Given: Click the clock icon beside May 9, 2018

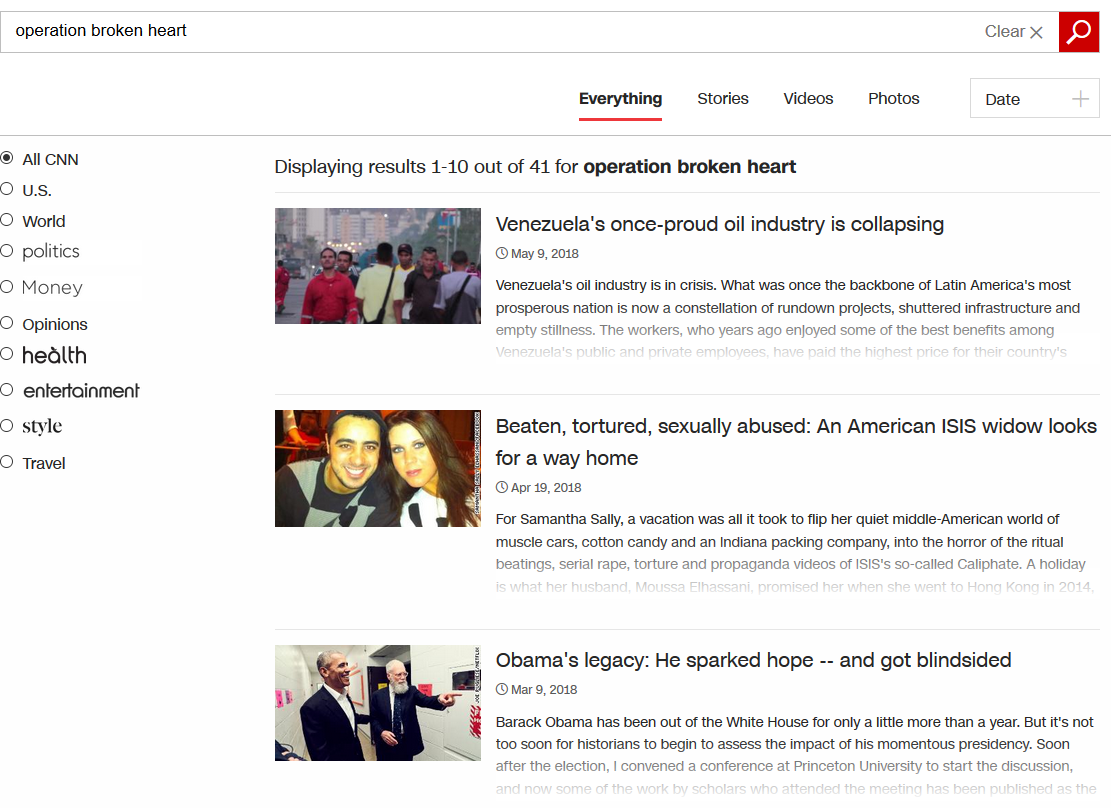Looking at the screenshot, I should (x=502, y=253).
